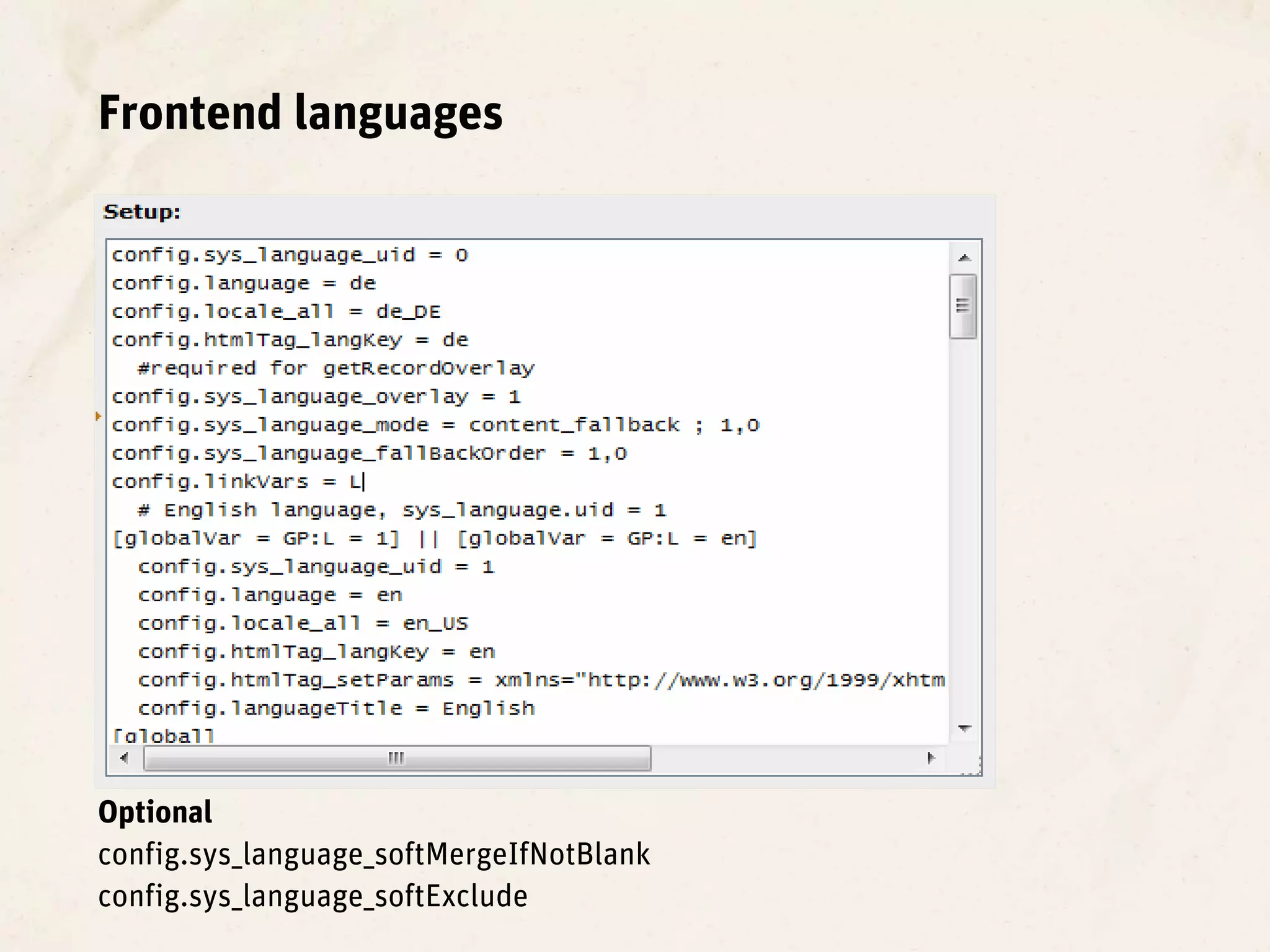Viewport: 1270px width, 952px height.
Task: Click line 'config.htmlTag_langKey = de'
Action: [290, 340]
